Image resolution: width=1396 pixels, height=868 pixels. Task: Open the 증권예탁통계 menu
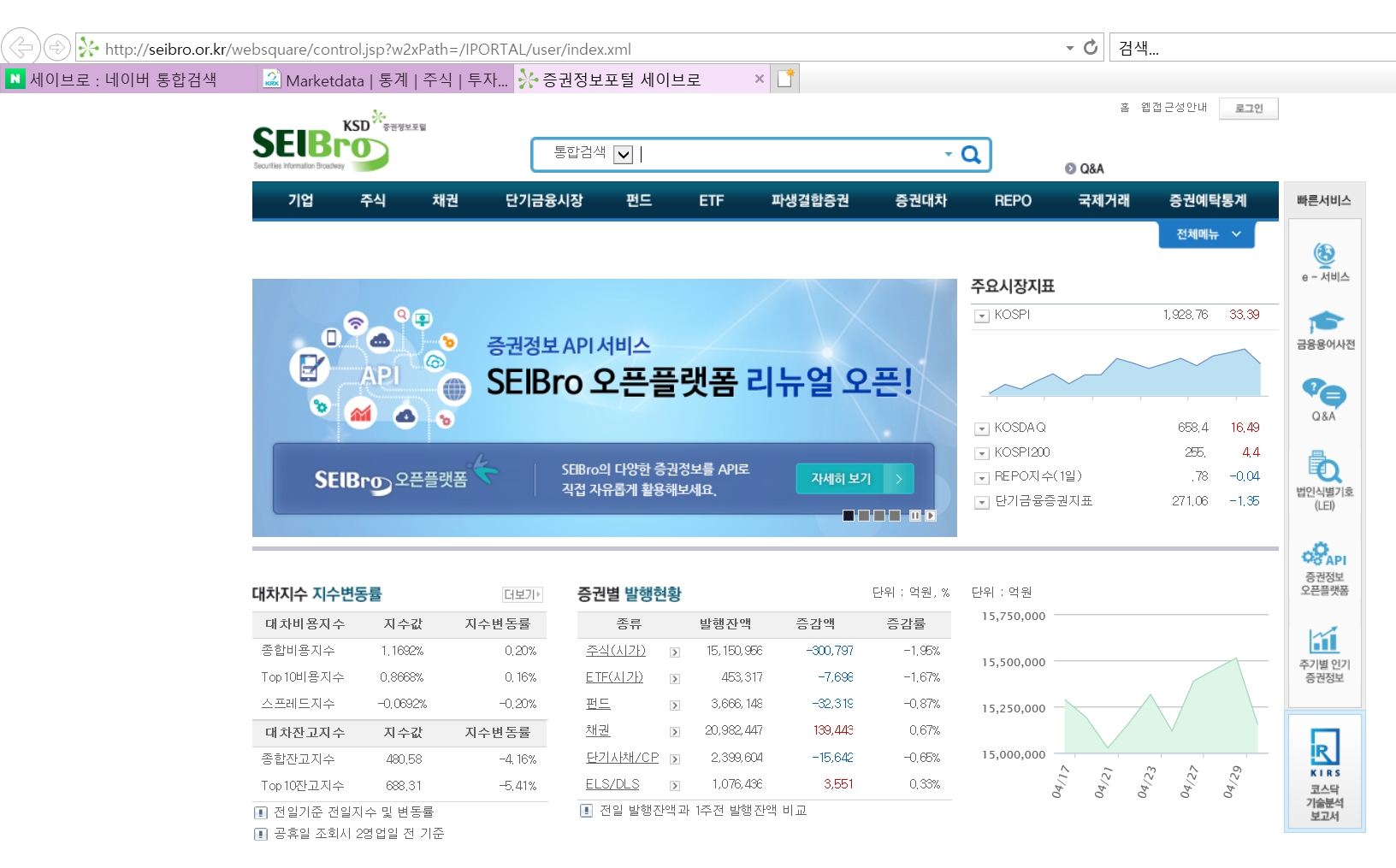click(x=1208, y=200)
